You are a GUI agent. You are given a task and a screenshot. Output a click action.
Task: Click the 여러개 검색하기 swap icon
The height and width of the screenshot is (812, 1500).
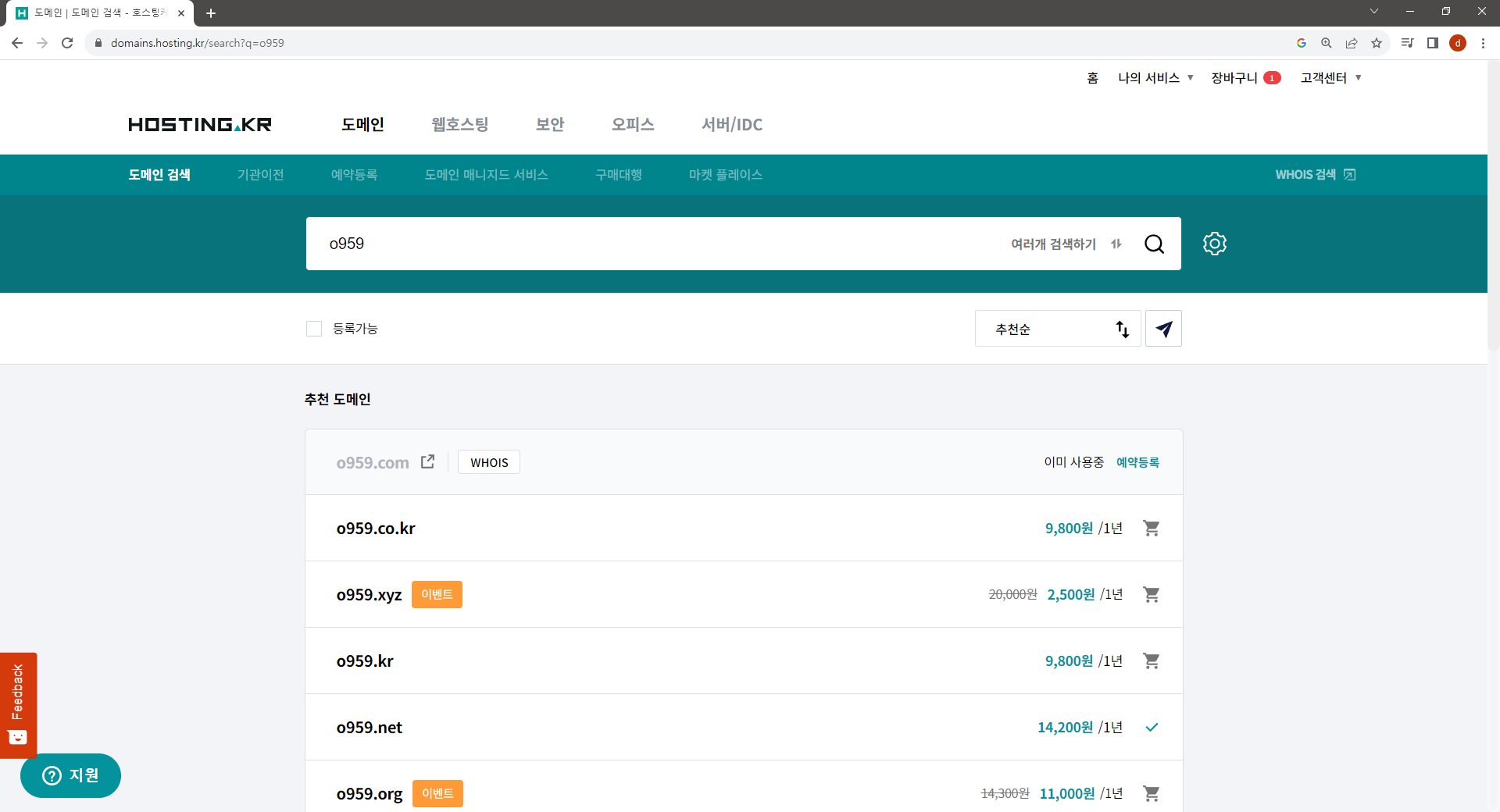pos(1116,244)
